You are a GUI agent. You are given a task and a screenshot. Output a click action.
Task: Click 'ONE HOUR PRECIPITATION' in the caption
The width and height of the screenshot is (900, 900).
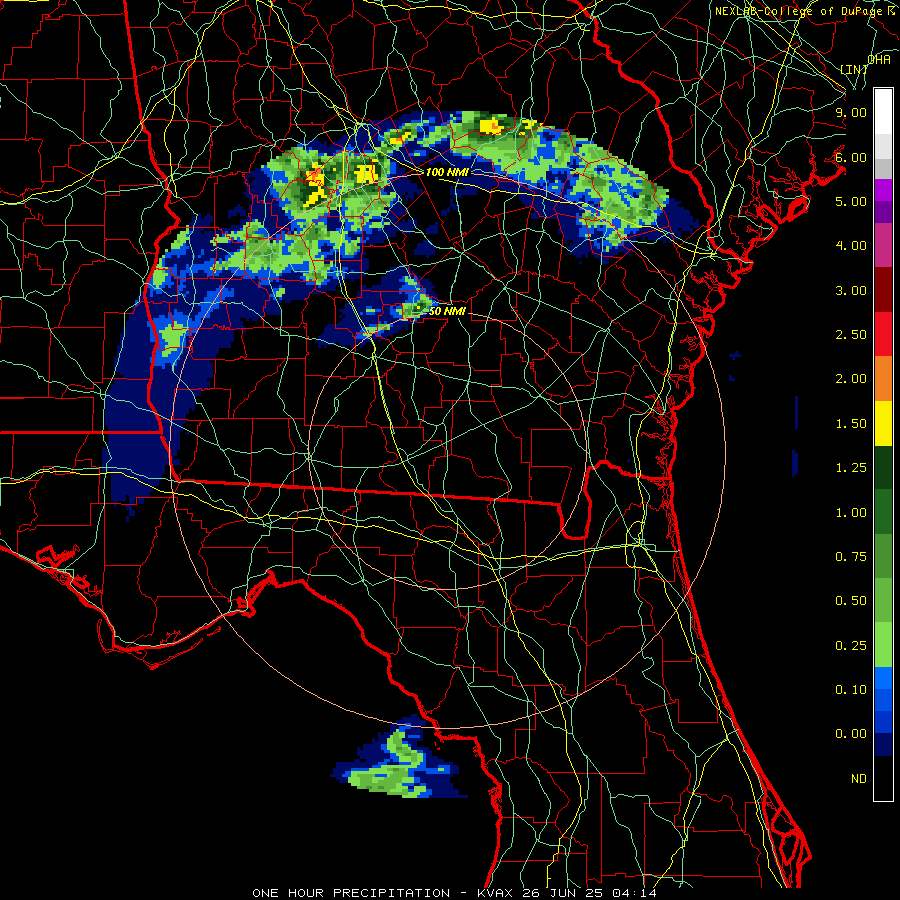351,893
